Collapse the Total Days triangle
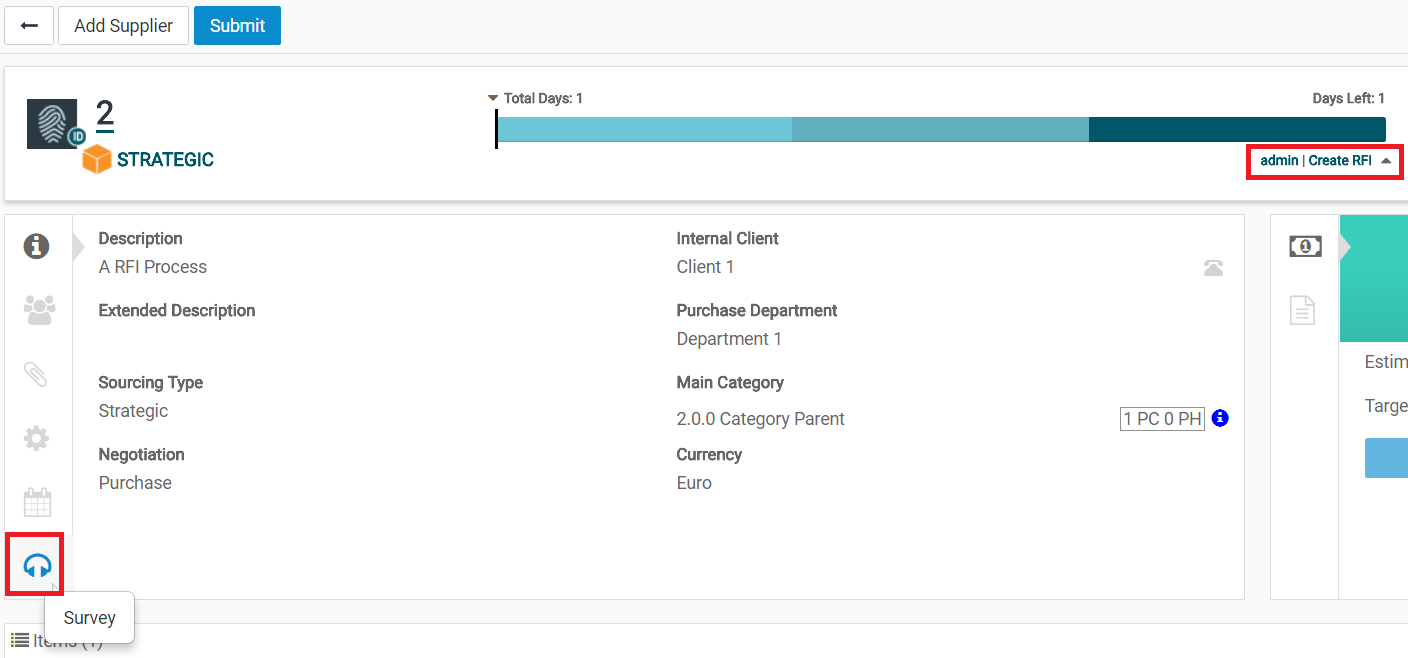 pyautogui.click(x=492, y=98)
